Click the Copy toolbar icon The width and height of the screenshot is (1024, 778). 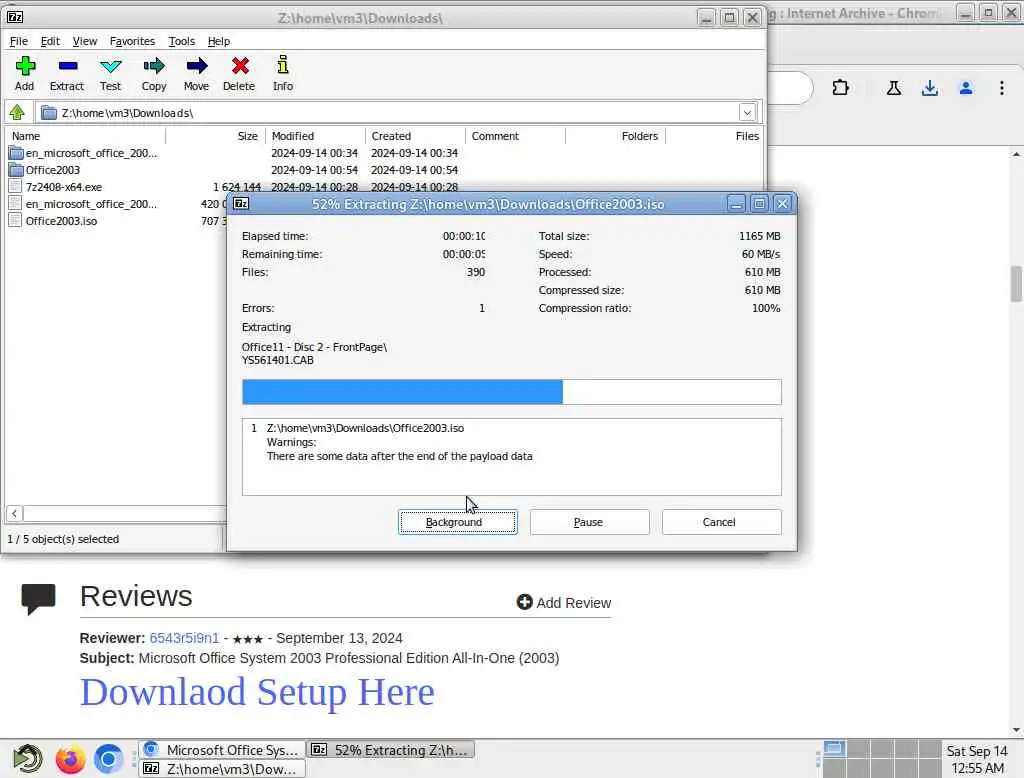point(154,66)
